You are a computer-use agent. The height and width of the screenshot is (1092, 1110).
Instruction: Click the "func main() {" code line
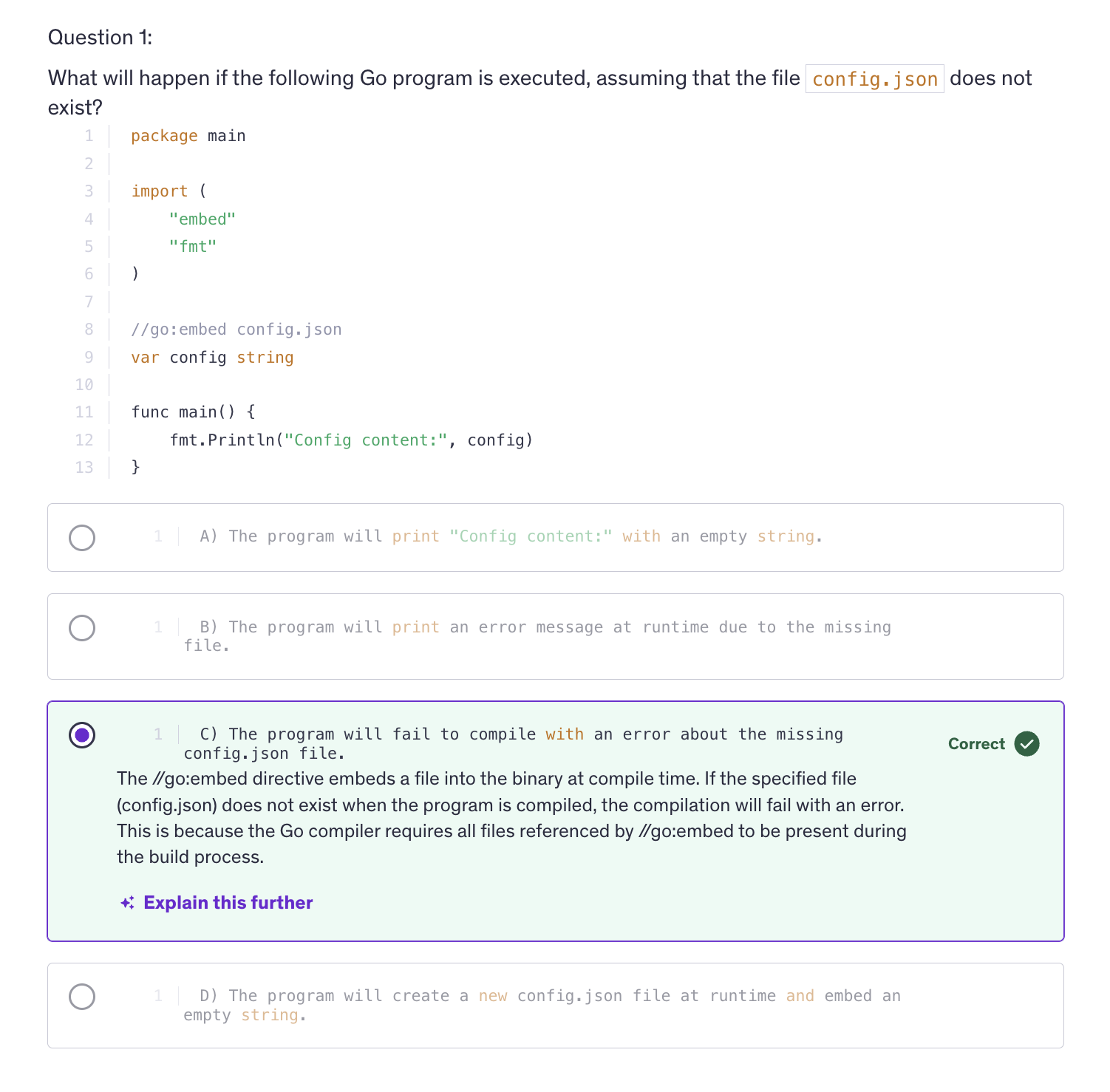[x=193, y=412]
